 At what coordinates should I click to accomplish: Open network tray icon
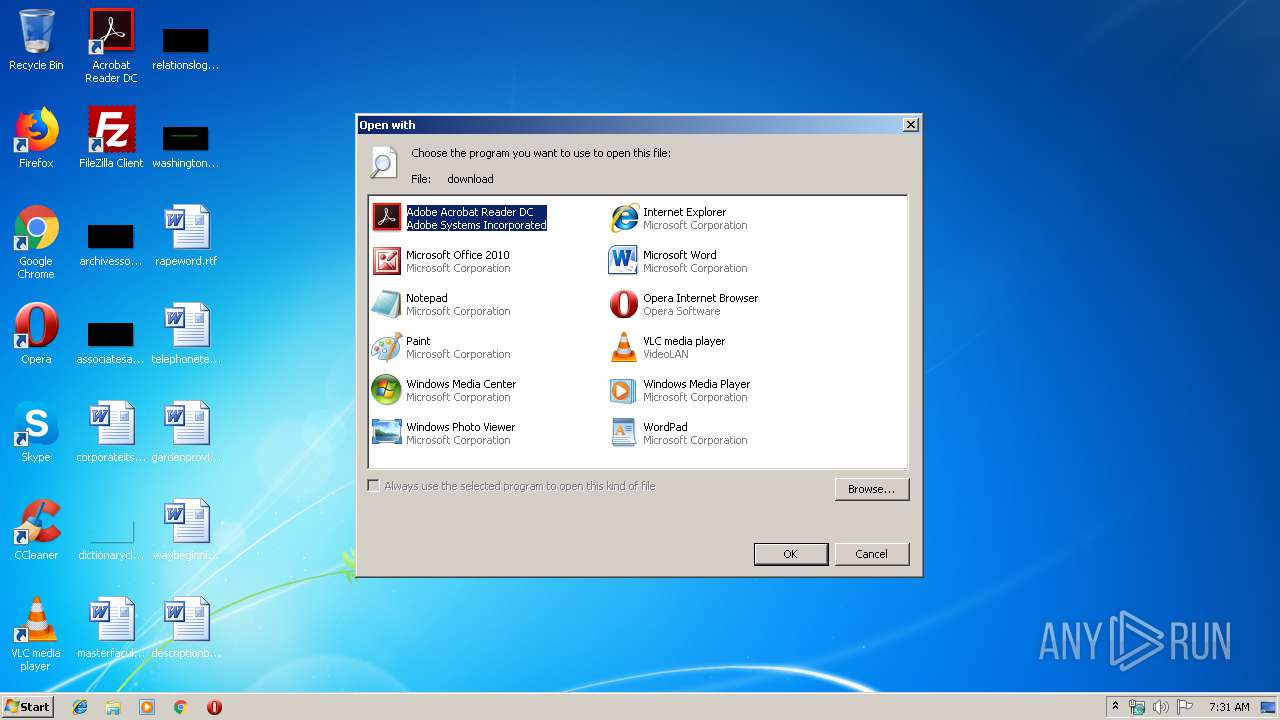tap(1137, 707)
